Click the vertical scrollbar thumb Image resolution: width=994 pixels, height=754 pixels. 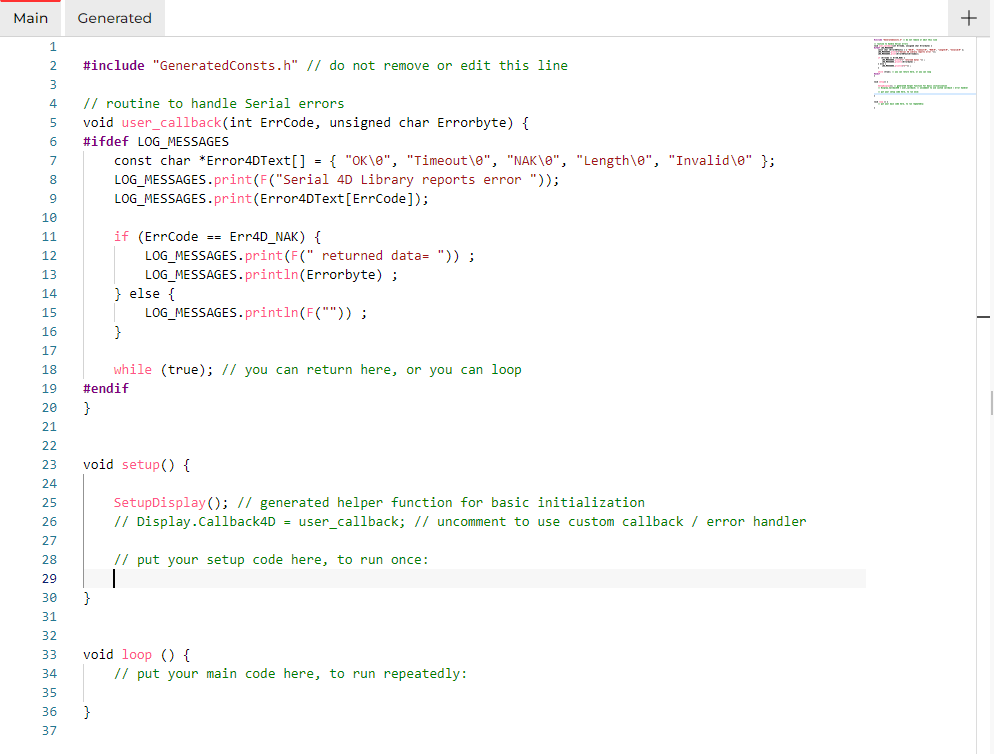tap(990, 402)
